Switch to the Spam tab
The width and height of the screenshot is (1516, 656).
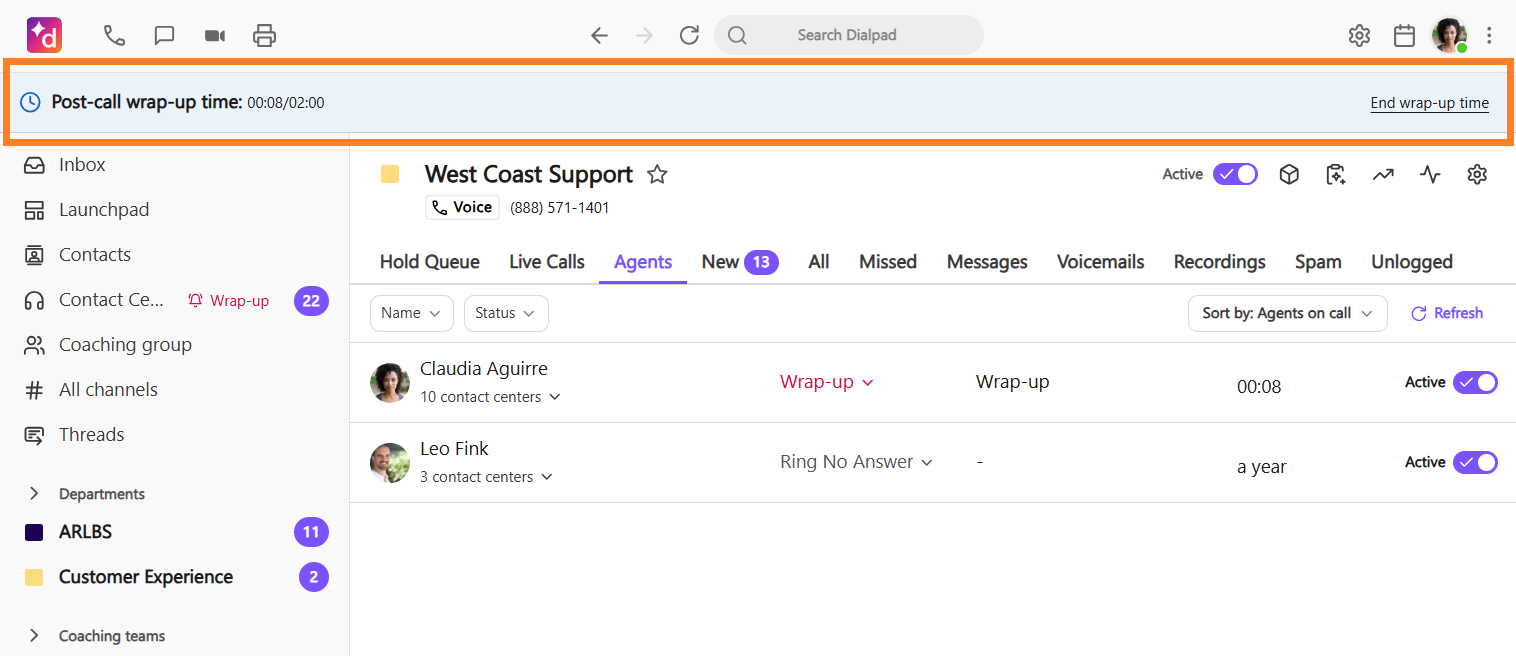[x=1318, y=262]
